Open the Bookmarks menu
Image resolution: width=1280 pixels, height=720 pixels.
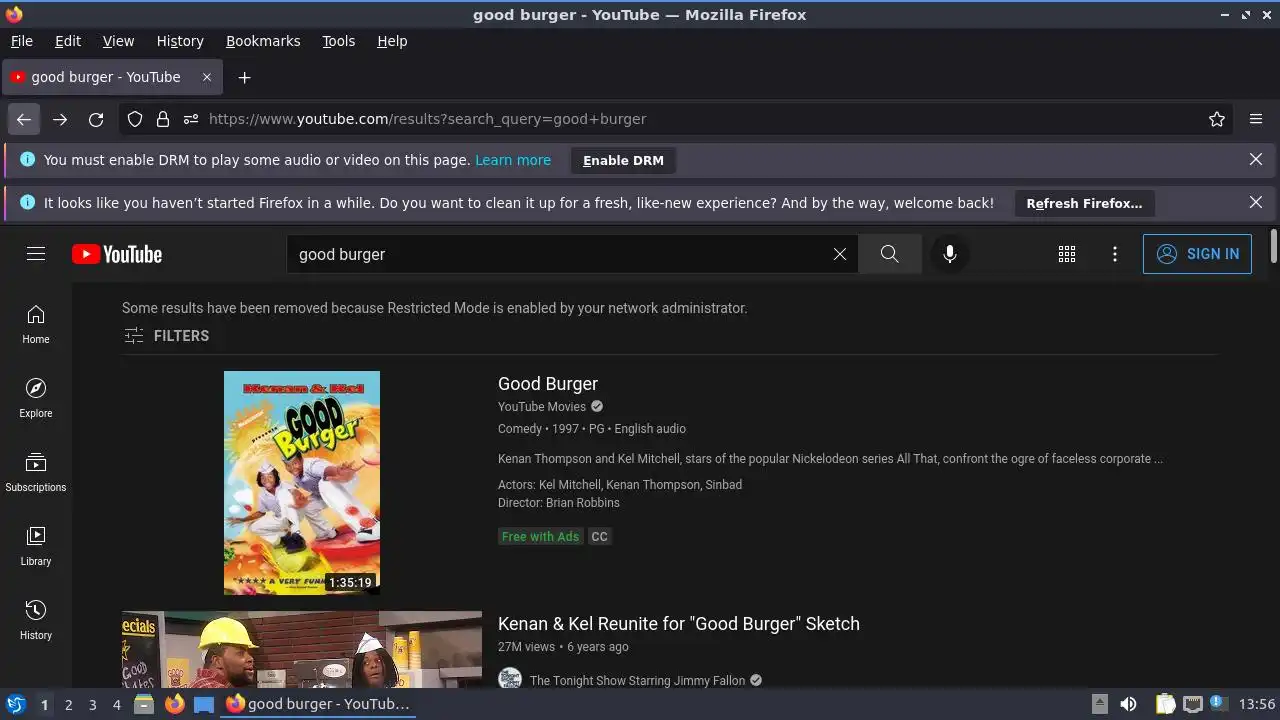(263, 41)
